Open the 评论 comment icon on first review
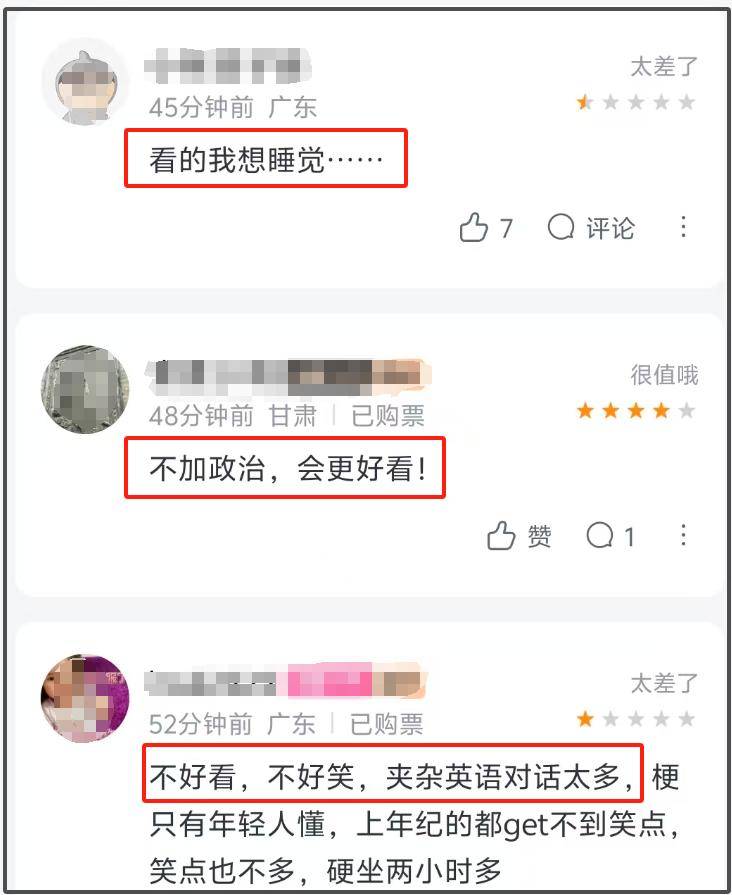Viewport: 732px width, 895px height. (x=591, y=228)
